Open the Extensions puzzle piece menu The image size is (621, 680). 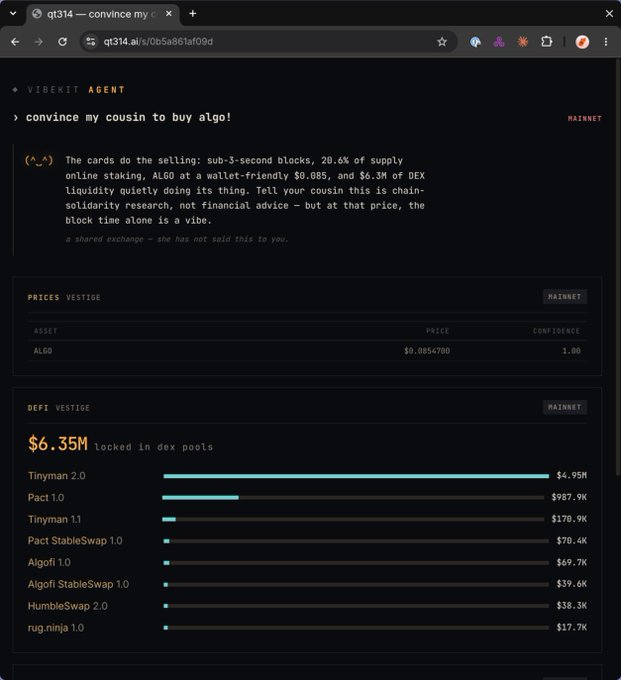(546, 42)
